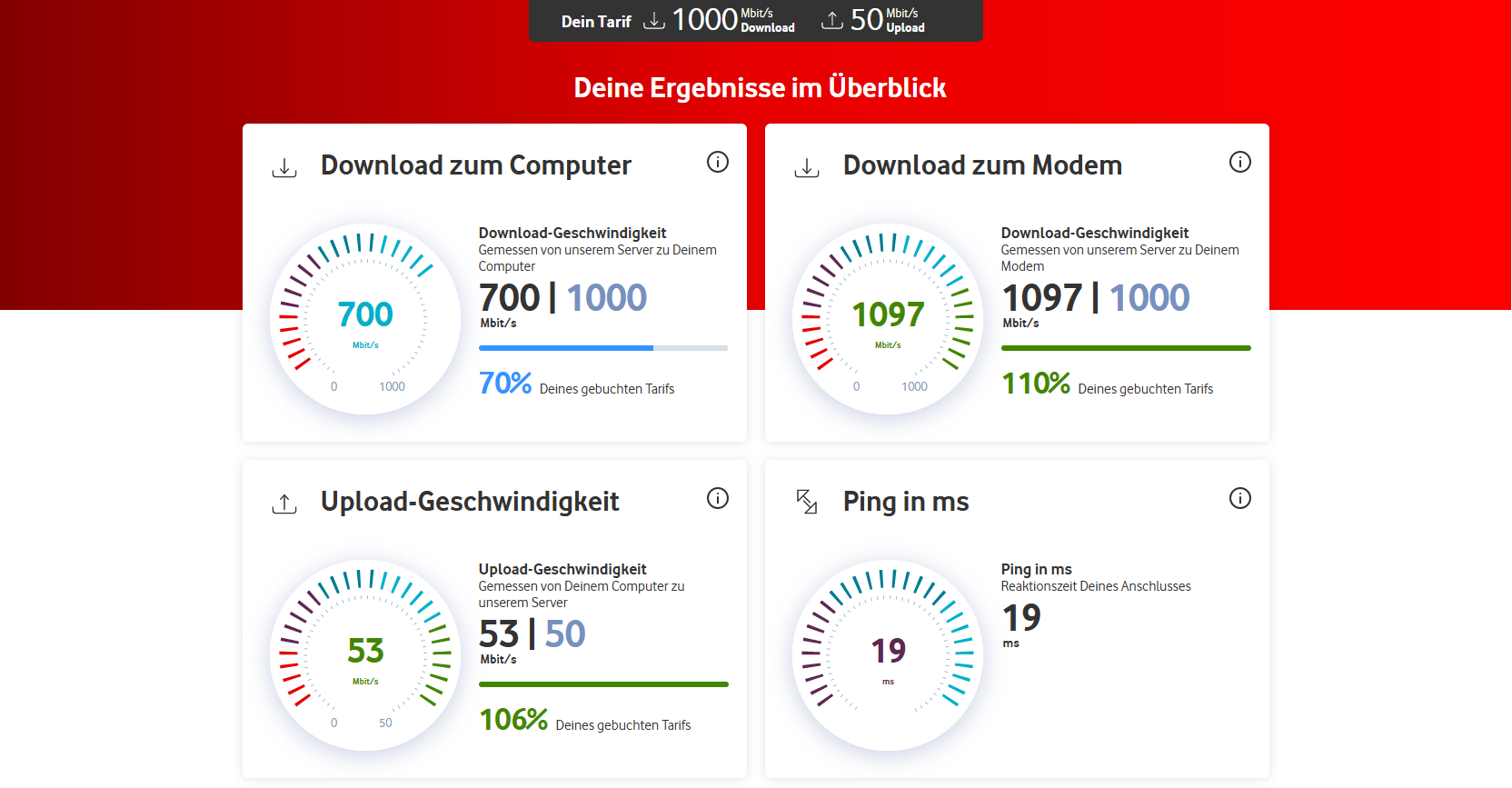
Task: Open info for Download zum Computer
Action: pyautogui.click(x=718, y=162)
